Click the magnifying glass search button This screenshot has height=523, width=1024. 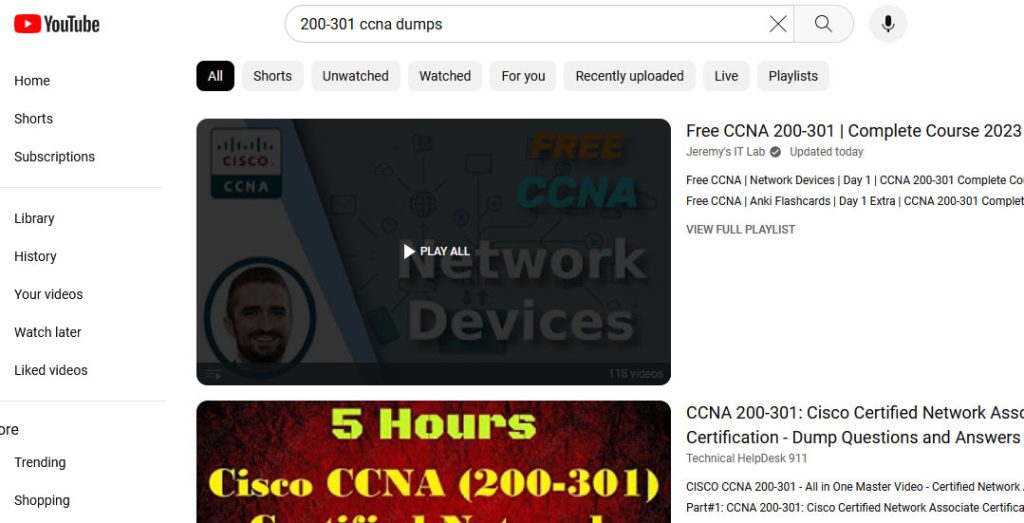[x=824, y=24]
